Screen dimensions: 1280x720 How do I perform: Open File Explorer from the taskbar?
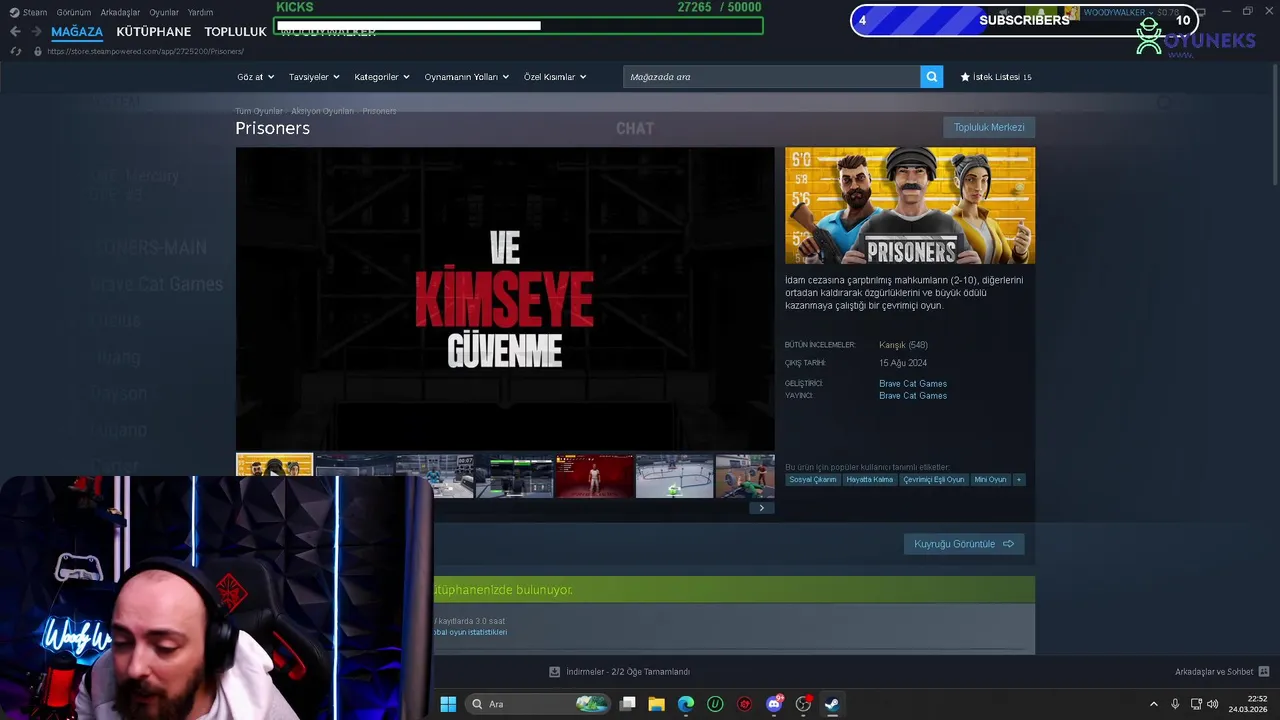[x=656, y=704]
